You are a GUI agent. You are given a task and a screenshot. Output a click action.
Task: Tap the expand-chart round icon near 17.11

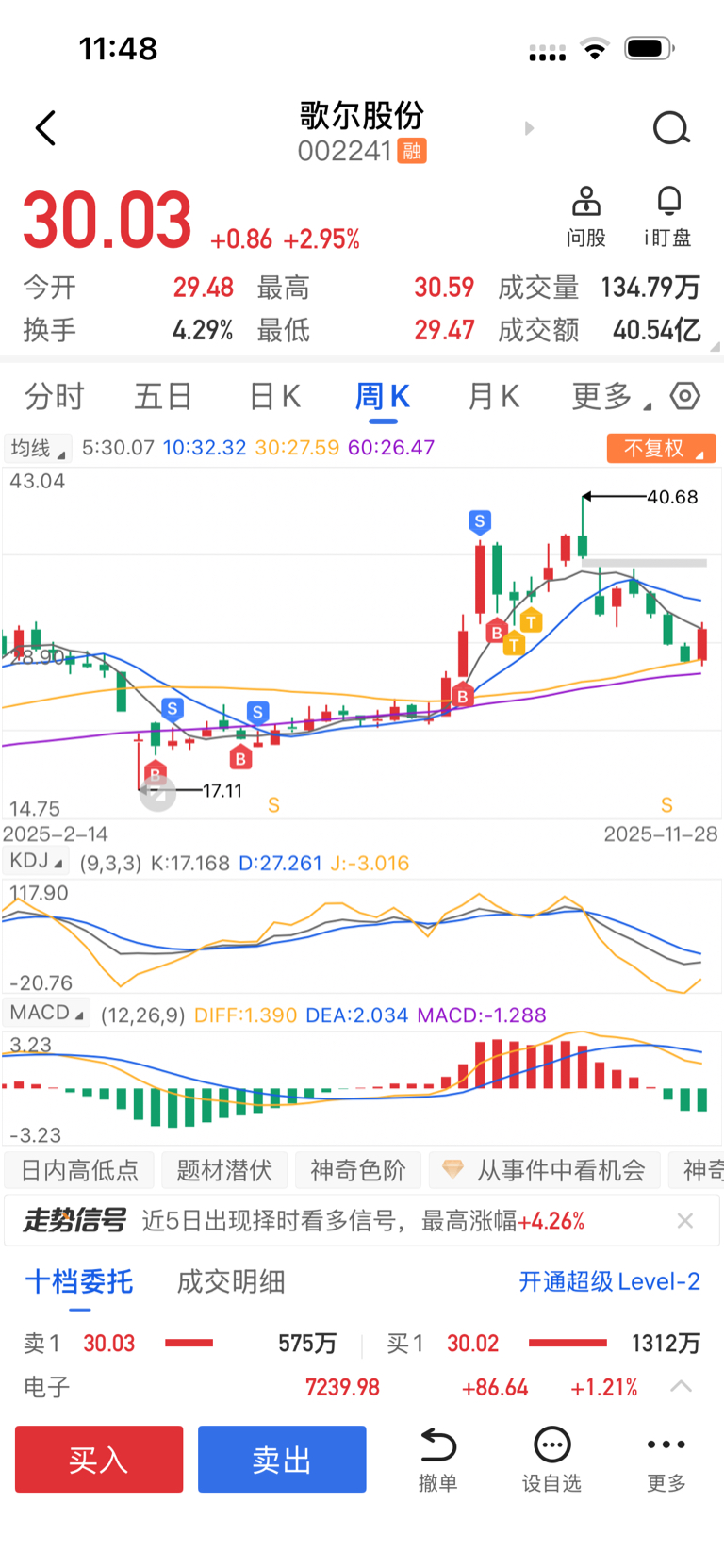coord(157,794)
